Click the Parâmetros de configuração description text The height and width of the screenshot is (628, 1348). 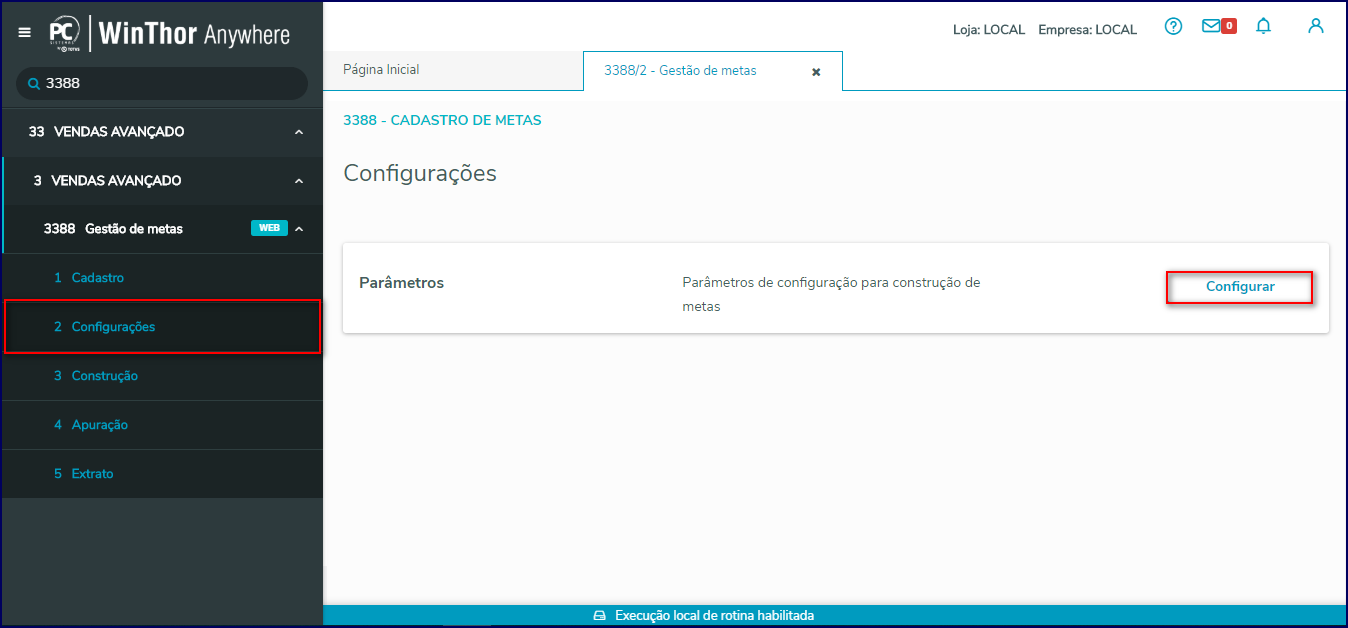tap(831, 295)
